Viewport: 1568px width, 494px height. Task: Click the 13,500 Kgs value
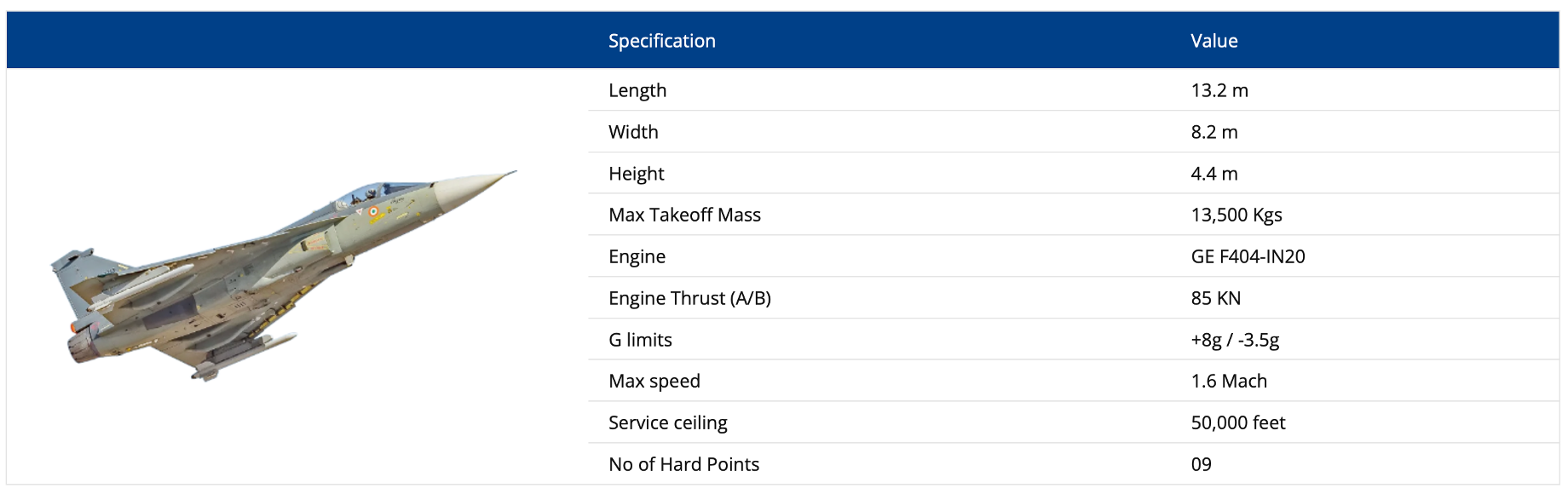click(1236, 215)
